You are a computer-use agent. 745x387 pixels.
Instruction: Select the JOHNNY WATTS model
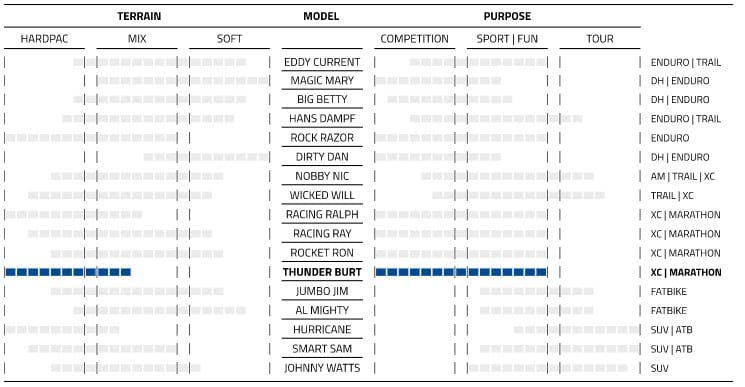click(322, 368)
